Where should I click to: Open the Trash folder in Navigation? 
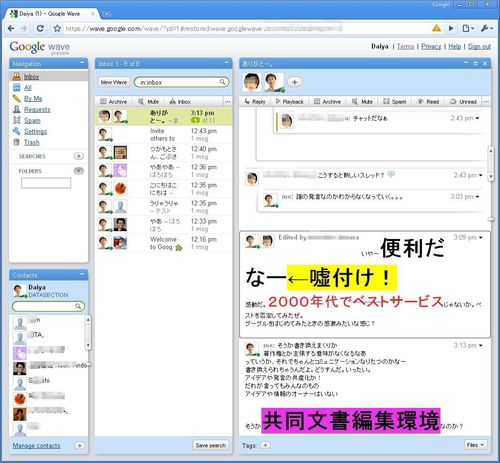[x=31, y=142]
